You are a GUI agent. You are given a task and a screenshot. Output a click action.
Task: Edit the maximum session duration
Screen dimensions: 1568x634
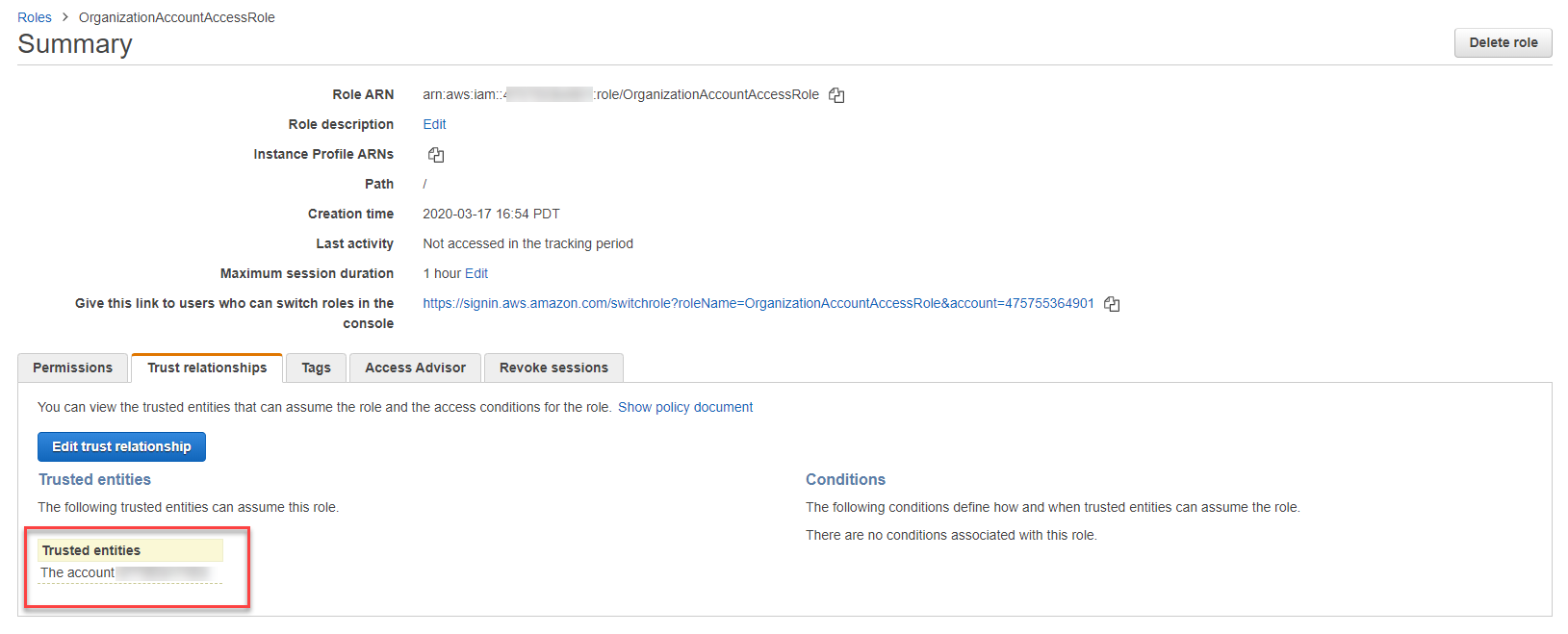(x=476, y=273)
